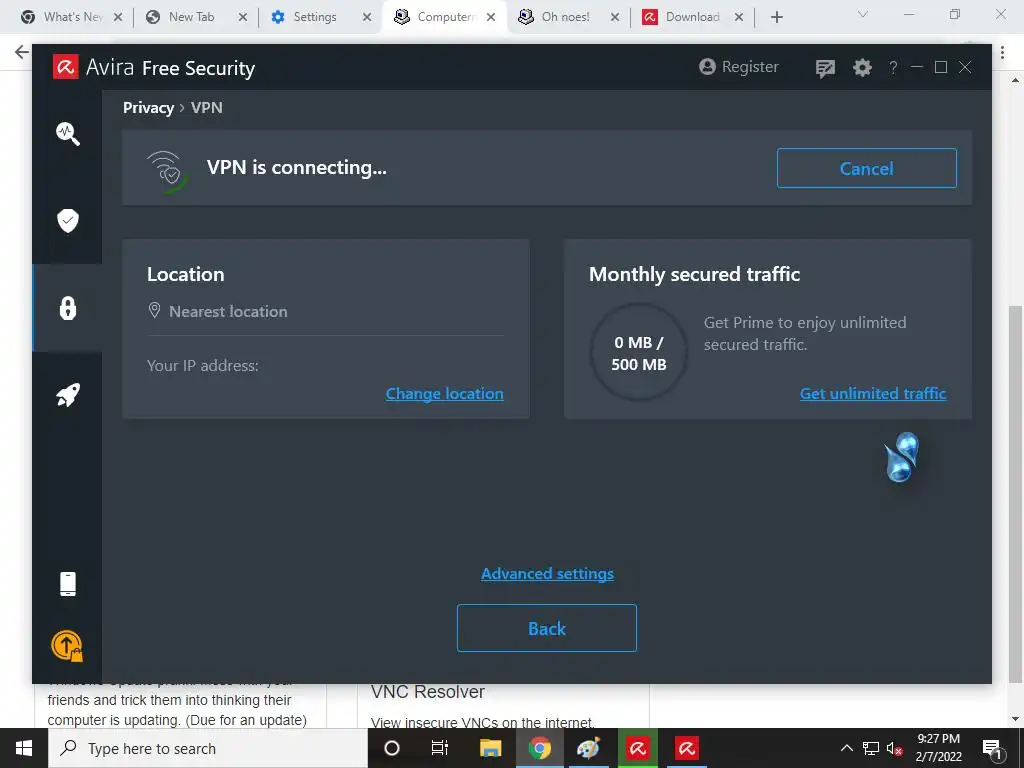This screenshot has width=1024, height=768.
Task: Open the Get unlimited traffic link
Action: click(x=873, y=394)
